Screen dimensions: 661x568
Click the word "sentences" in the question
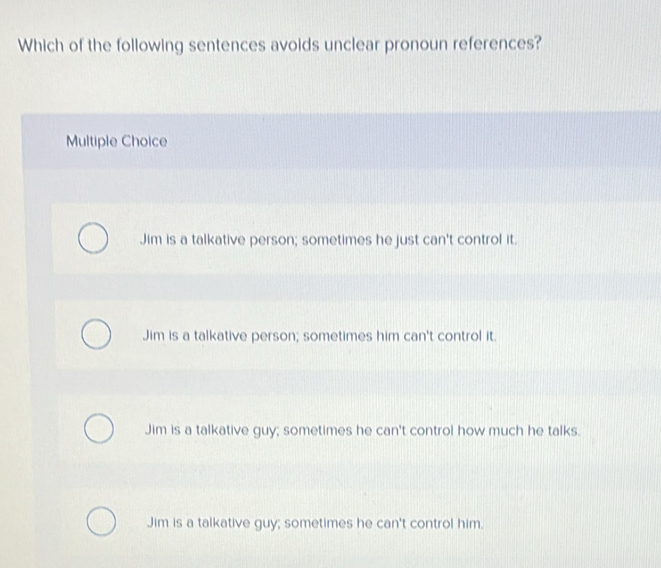227,45
